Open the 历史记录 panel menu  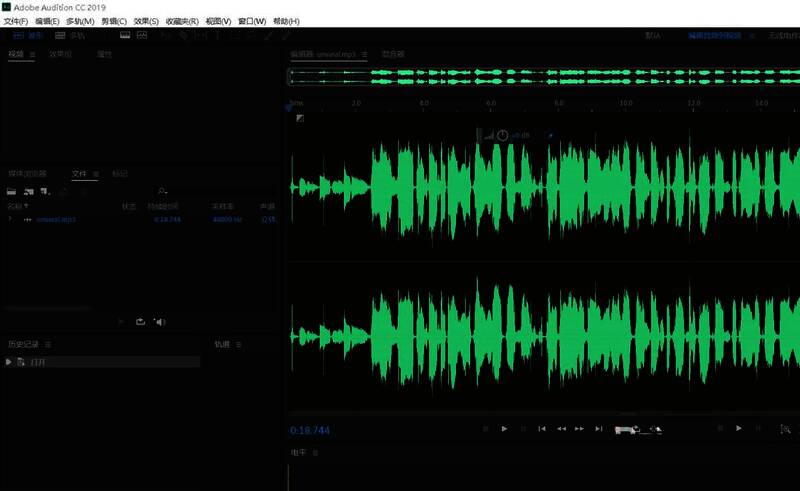[47, 344]
